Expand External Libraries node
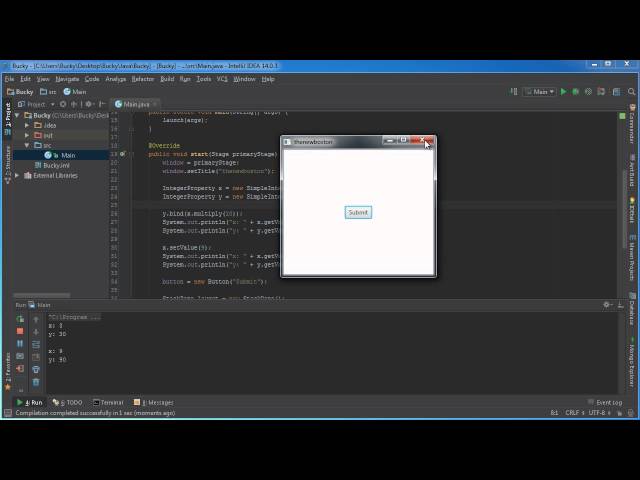Image resolution: width=640 pixels, height=480 pixels. point(17,176)
